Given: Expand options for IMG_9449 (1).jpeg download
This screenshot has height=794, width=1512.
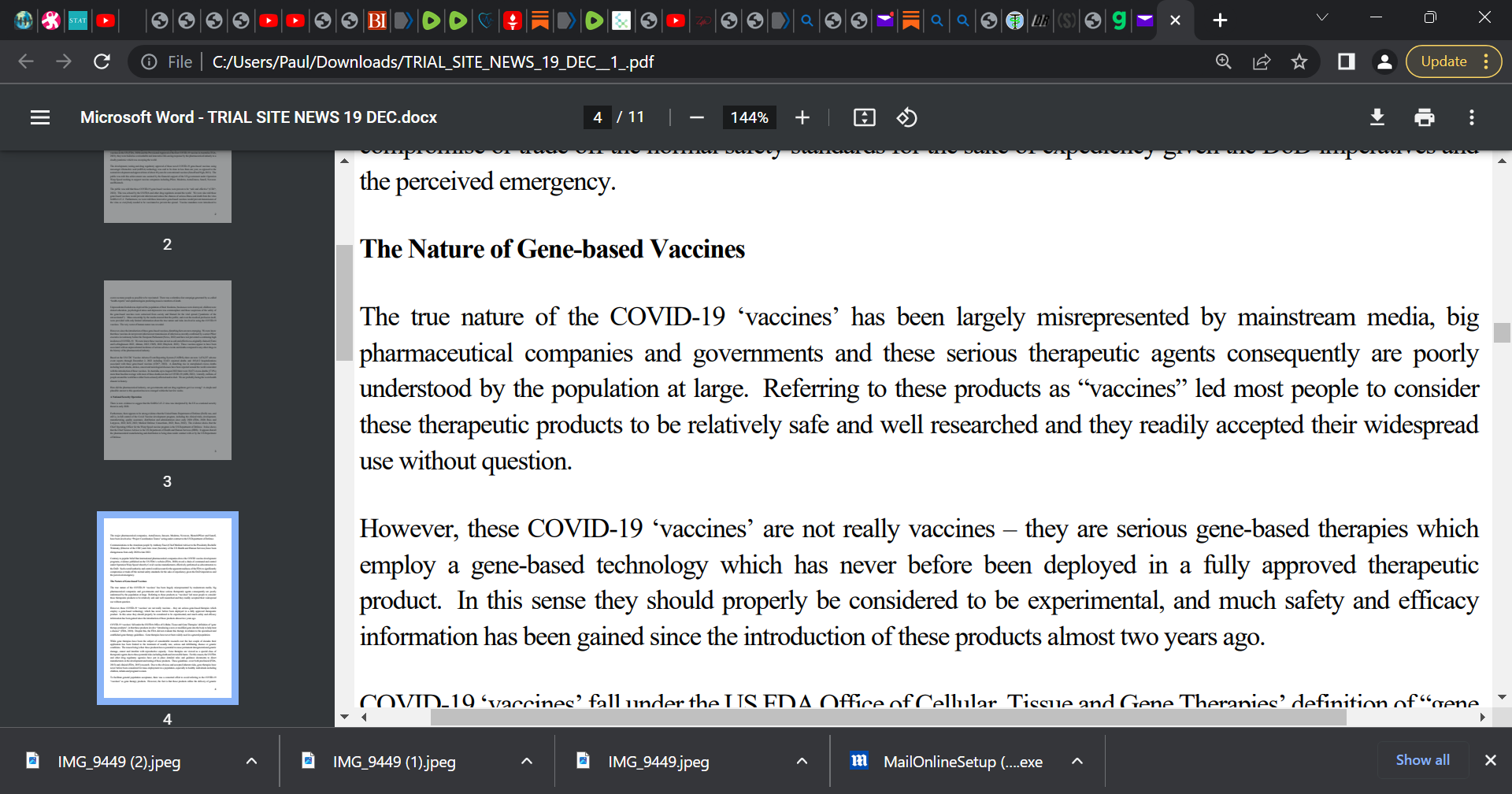Looking at the screenshot, I should [x=527, y=761].
